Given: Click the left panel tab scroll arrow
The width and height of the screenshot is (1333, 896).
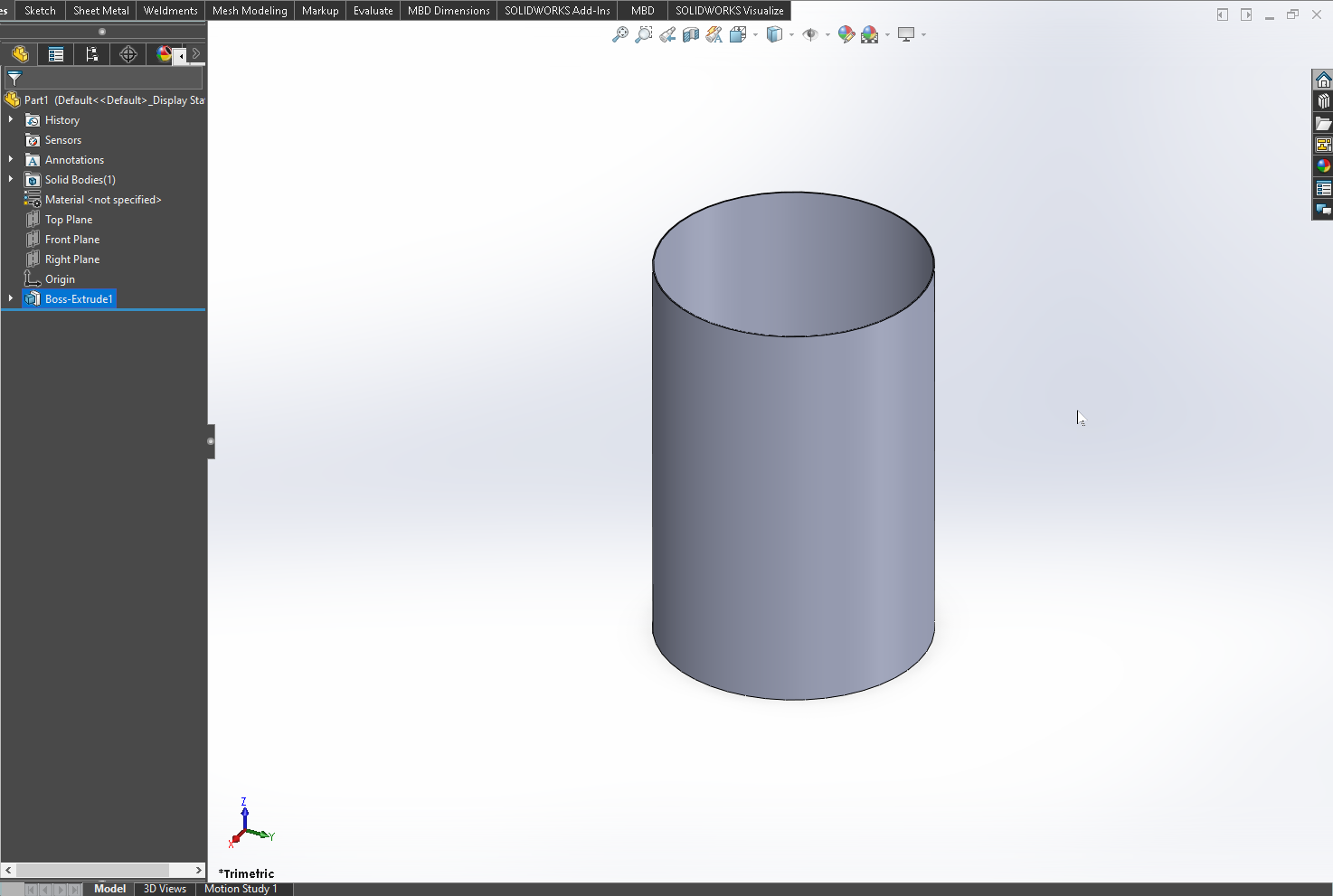Looking at the screenshot, I should (x=181, y=56).
